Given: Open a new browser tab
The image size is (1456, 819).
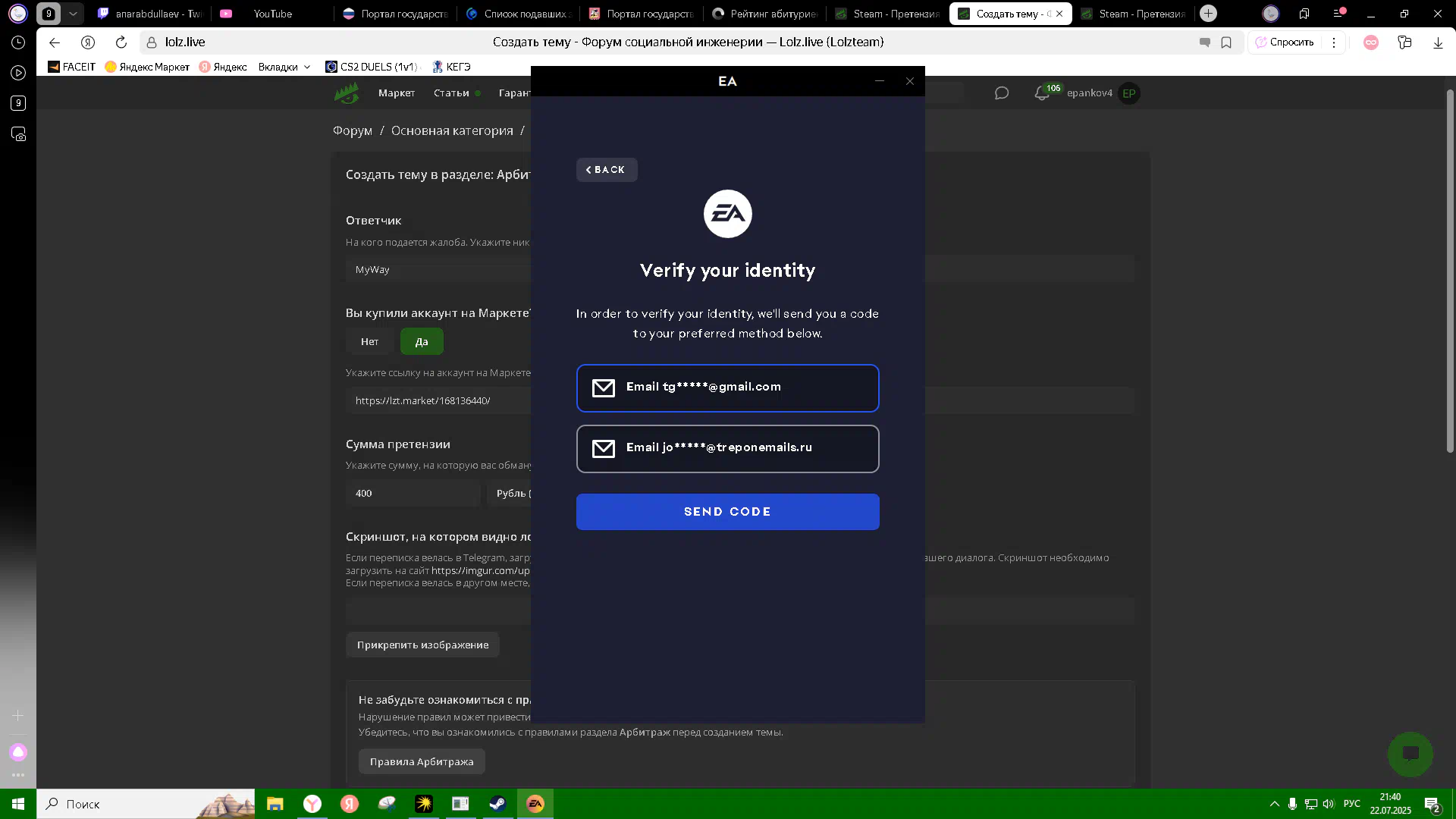Looking at the screenshot, I should click(x=1209, y=14).
